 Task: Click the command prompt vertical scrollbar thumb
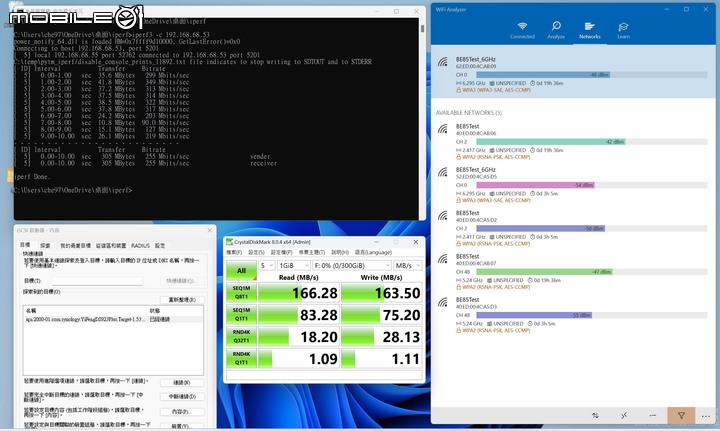[x=422, y=28]
